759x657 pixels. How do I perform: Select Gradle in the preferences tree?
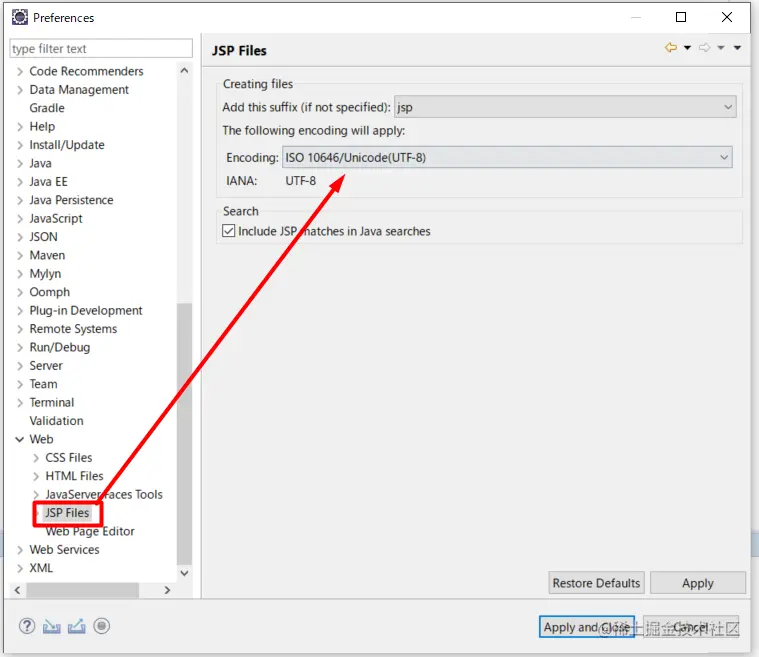[47, 108]
